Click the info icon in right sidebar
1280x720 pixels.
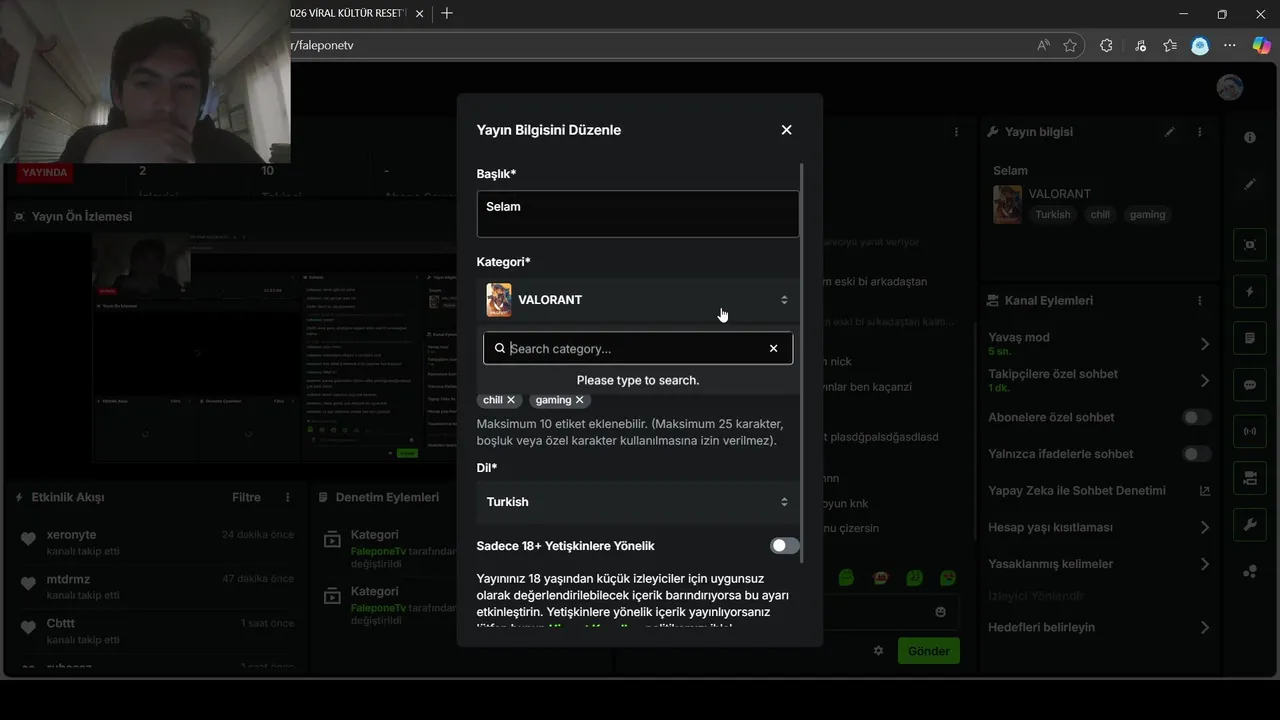[x=1250, y=138]
